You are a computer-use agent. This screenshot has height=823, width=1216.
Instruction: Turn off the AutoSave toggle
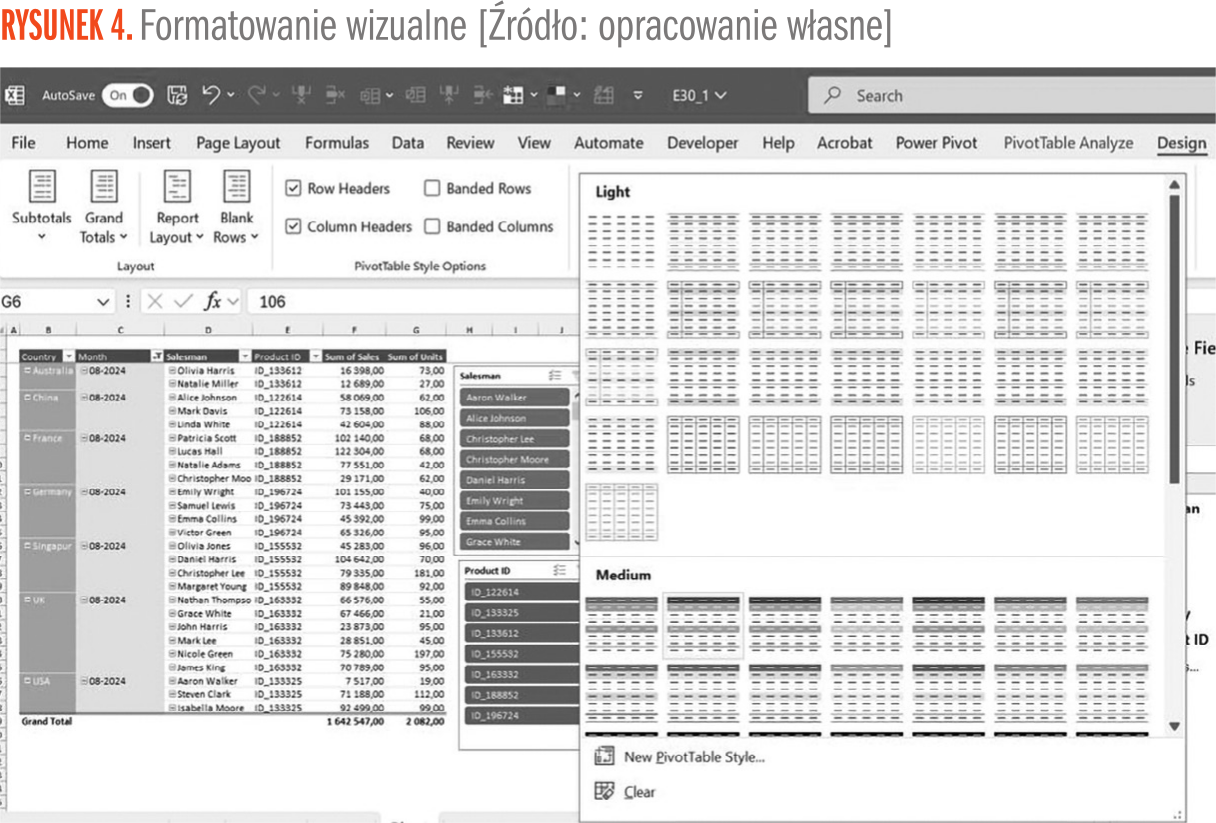pyautogui.click(x=127, y=95)
